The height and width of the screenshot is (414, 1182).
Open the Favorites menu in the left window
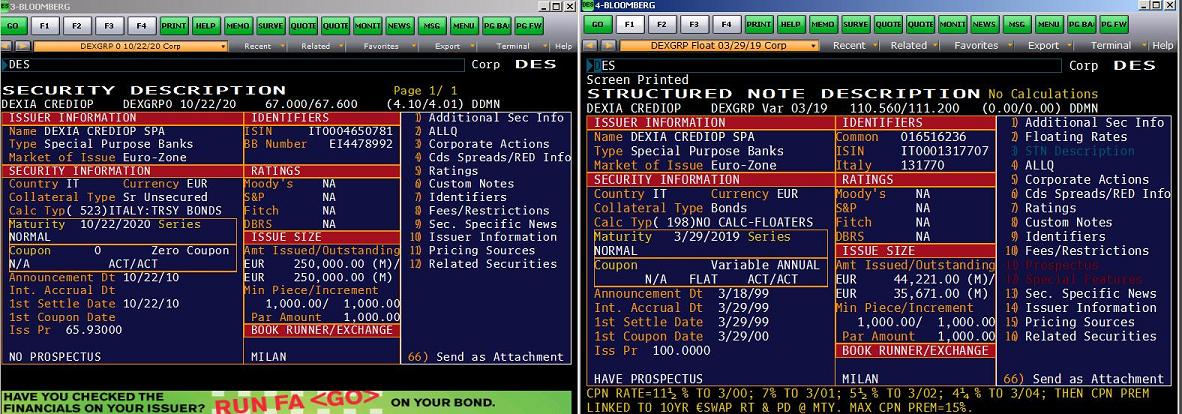coord(386,46)
